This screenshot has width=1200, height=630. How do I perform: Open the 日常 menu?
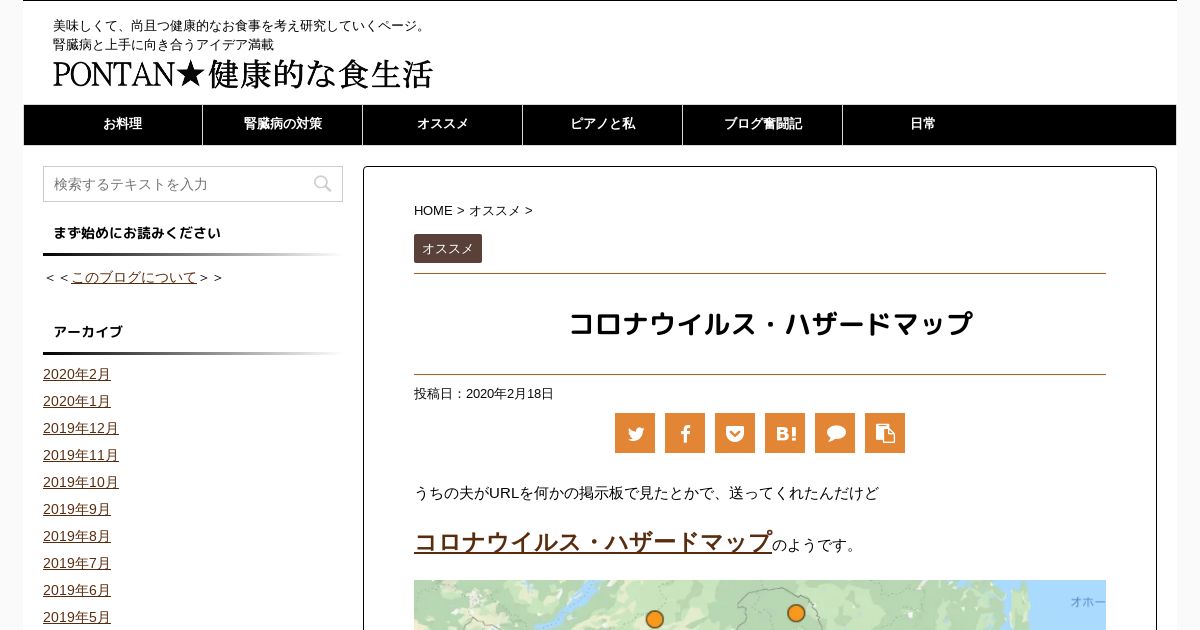point(923,124)
